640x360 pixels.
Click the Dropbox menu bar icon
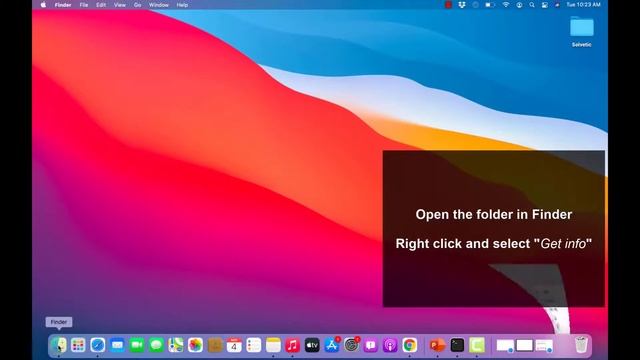(462, 5)
